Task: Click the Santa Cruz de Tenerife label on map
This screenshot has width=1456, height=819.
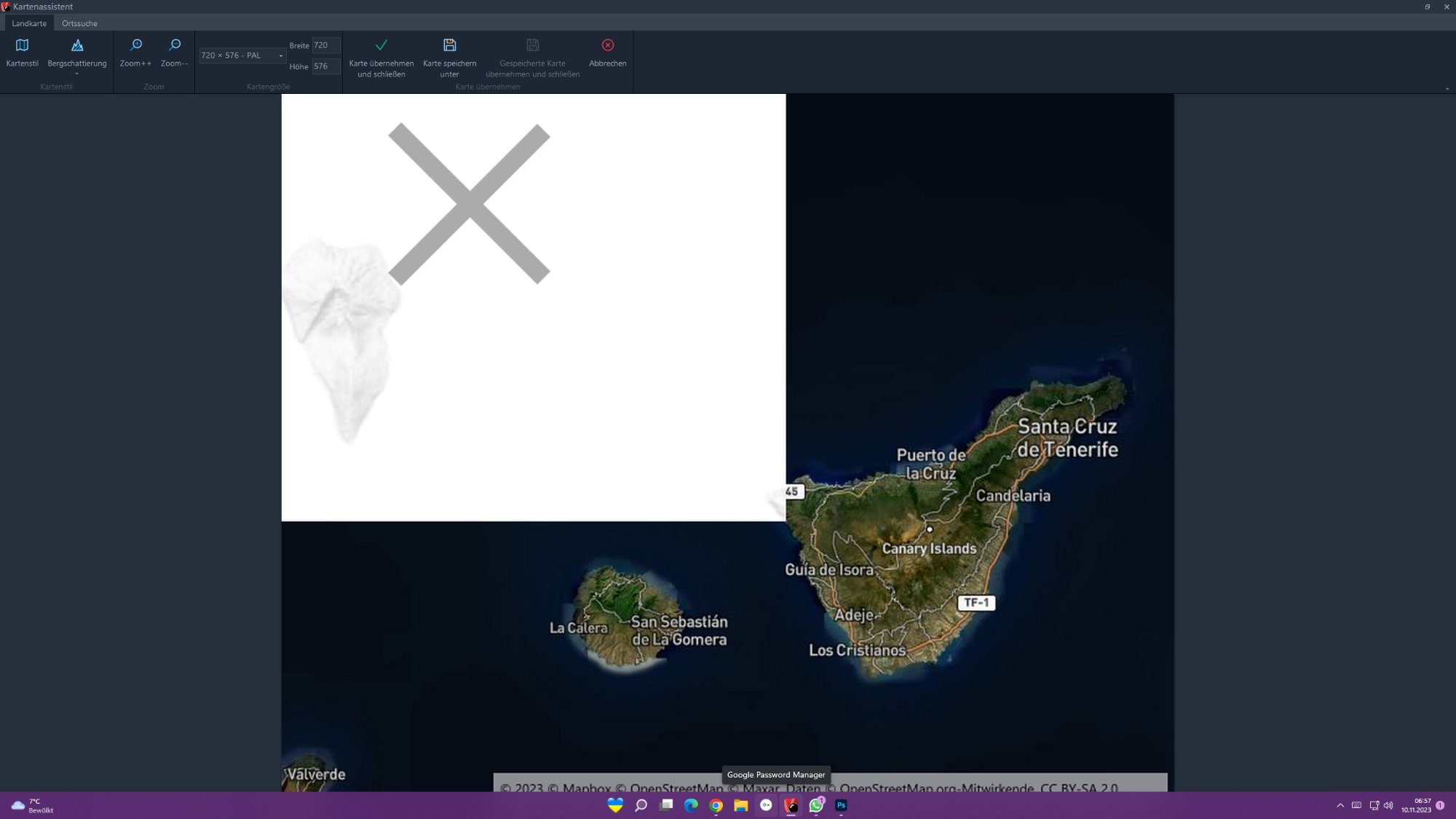Action: [1067, 438]
